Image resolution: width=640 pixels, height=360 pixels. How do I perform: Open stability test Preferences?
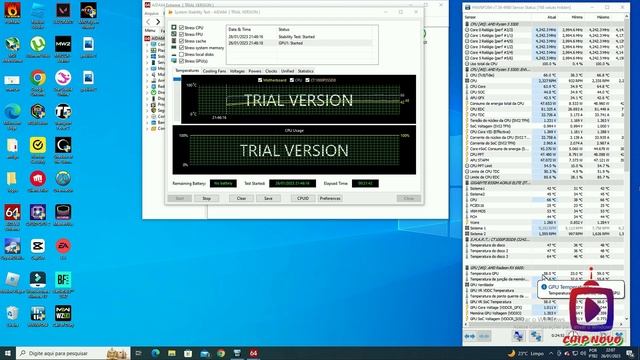(330, 198)
